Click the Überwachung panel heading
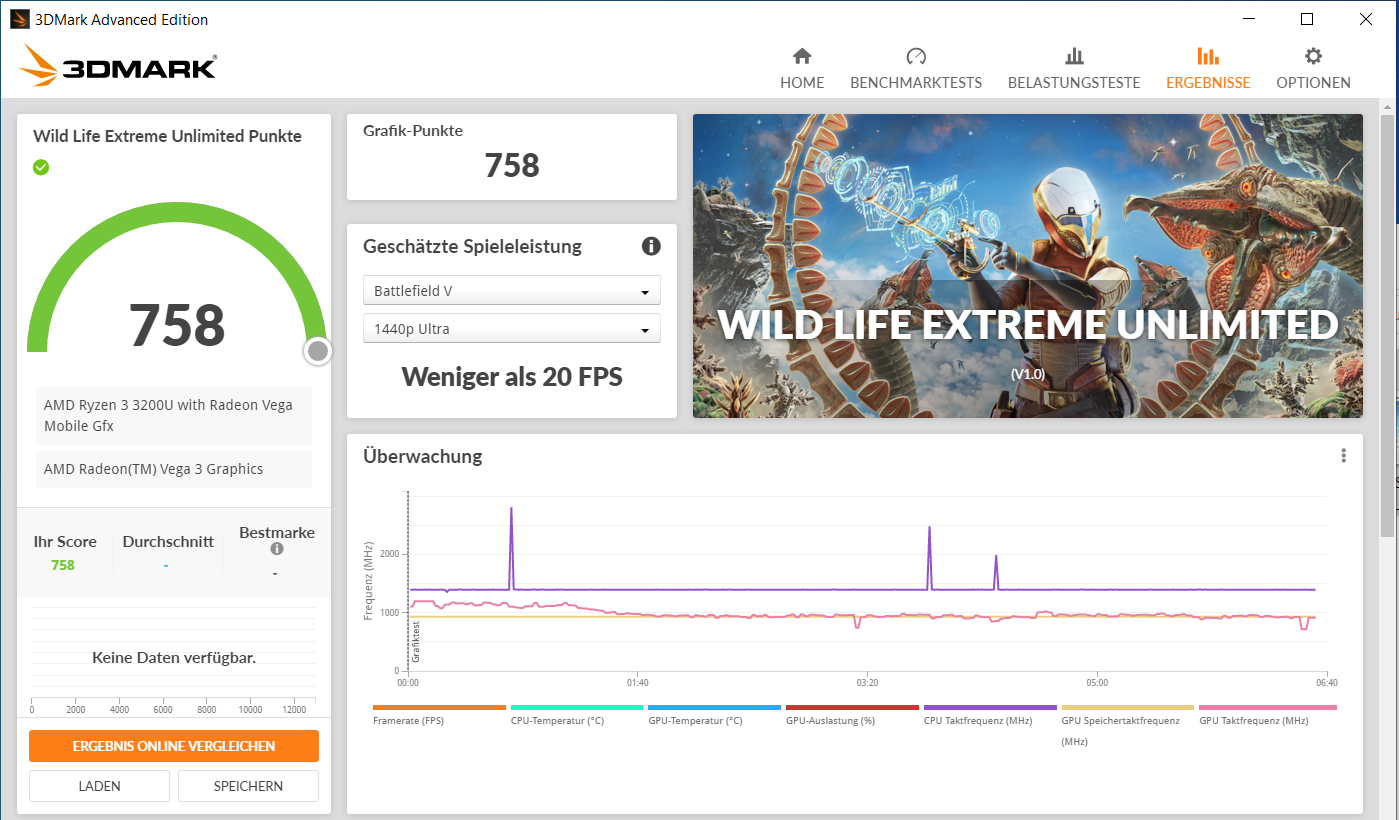The image size is (1399, 820). 422,456
